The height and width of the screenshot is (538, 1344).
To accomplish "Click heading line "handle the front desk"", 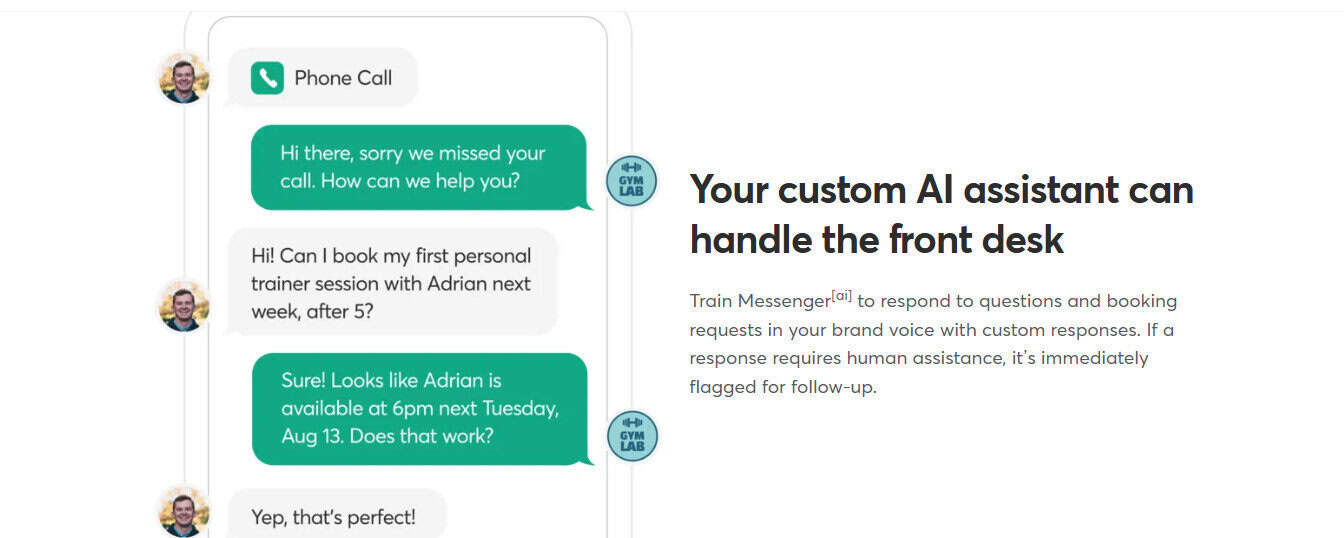I will click(877, 240).
